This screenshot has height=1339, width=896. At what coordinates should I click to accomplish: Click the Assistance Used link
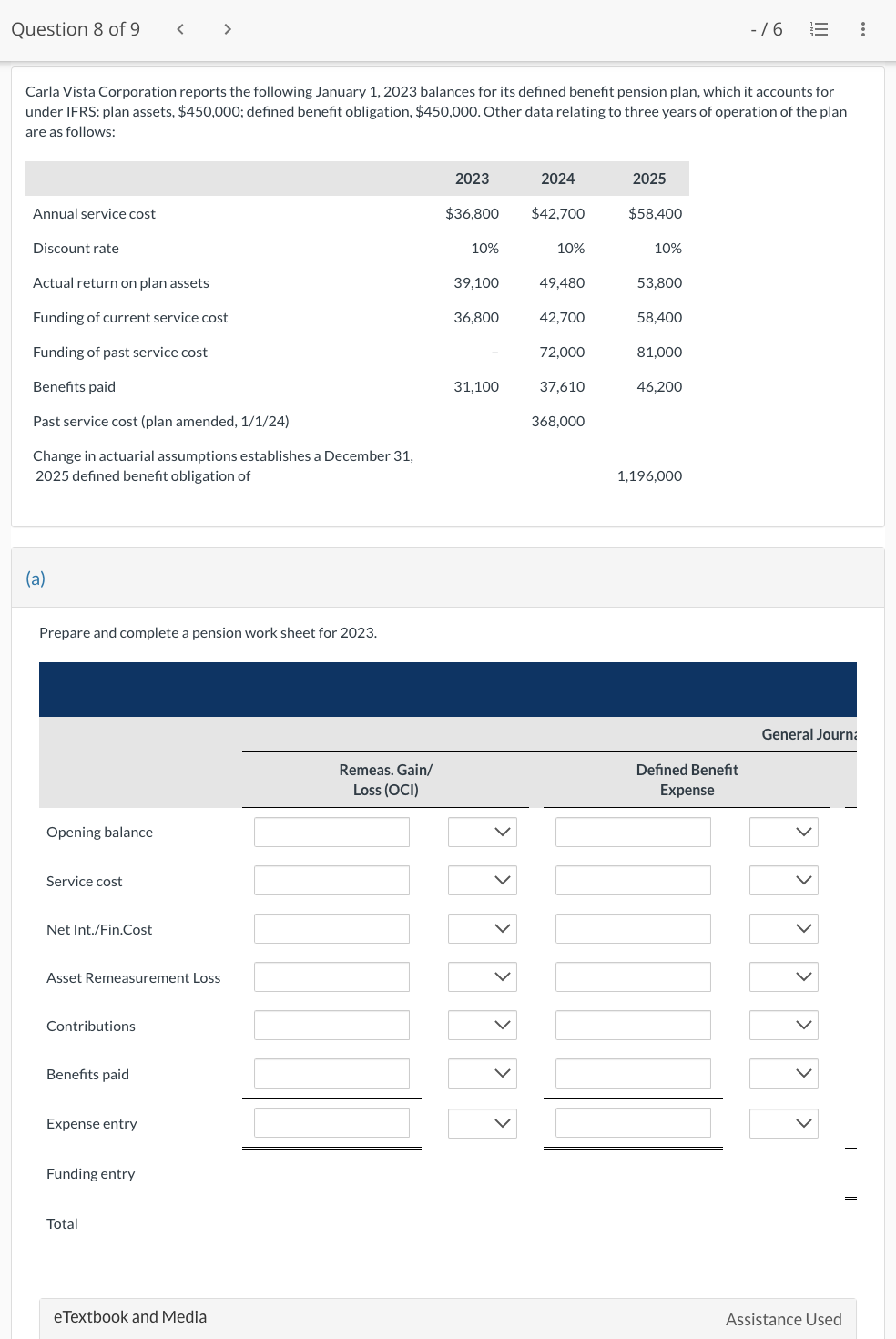[x=782, y=1319]
